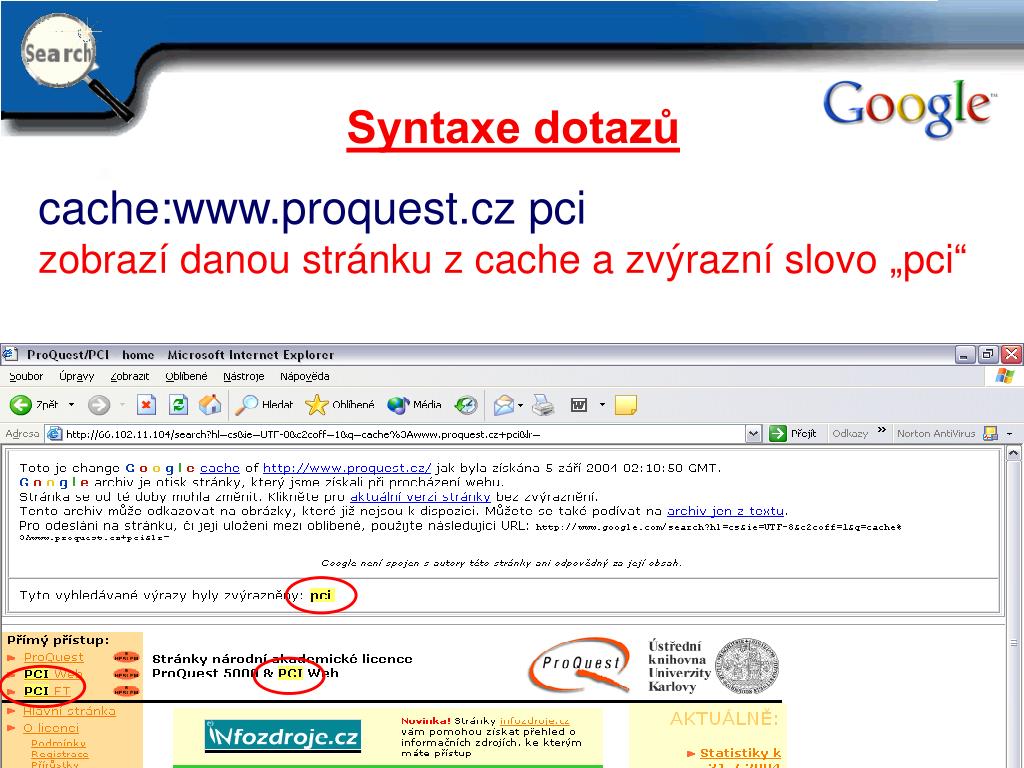Click the yellow note toolbar icon
Image resolution: width=1024 pixels, height=768 pixels.
click(626, 405)
